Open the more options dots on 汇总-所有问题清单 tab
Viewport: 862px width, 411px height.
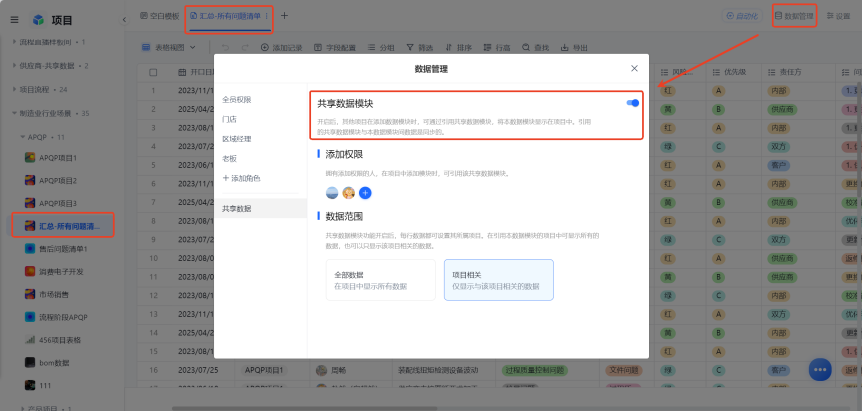[267, 16]
